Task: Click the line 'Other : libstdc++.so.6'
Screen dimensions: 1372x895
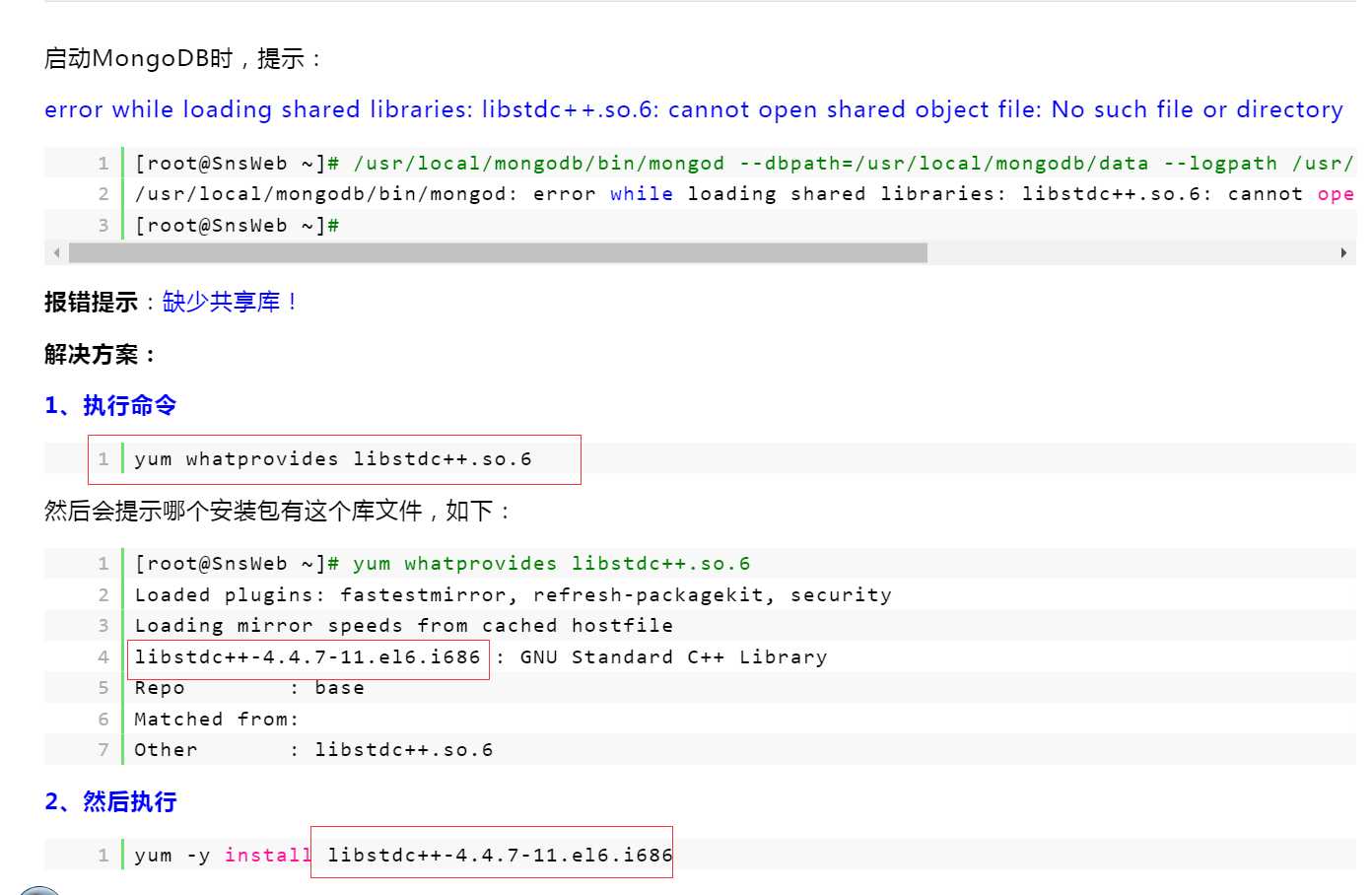Action: 313,750
